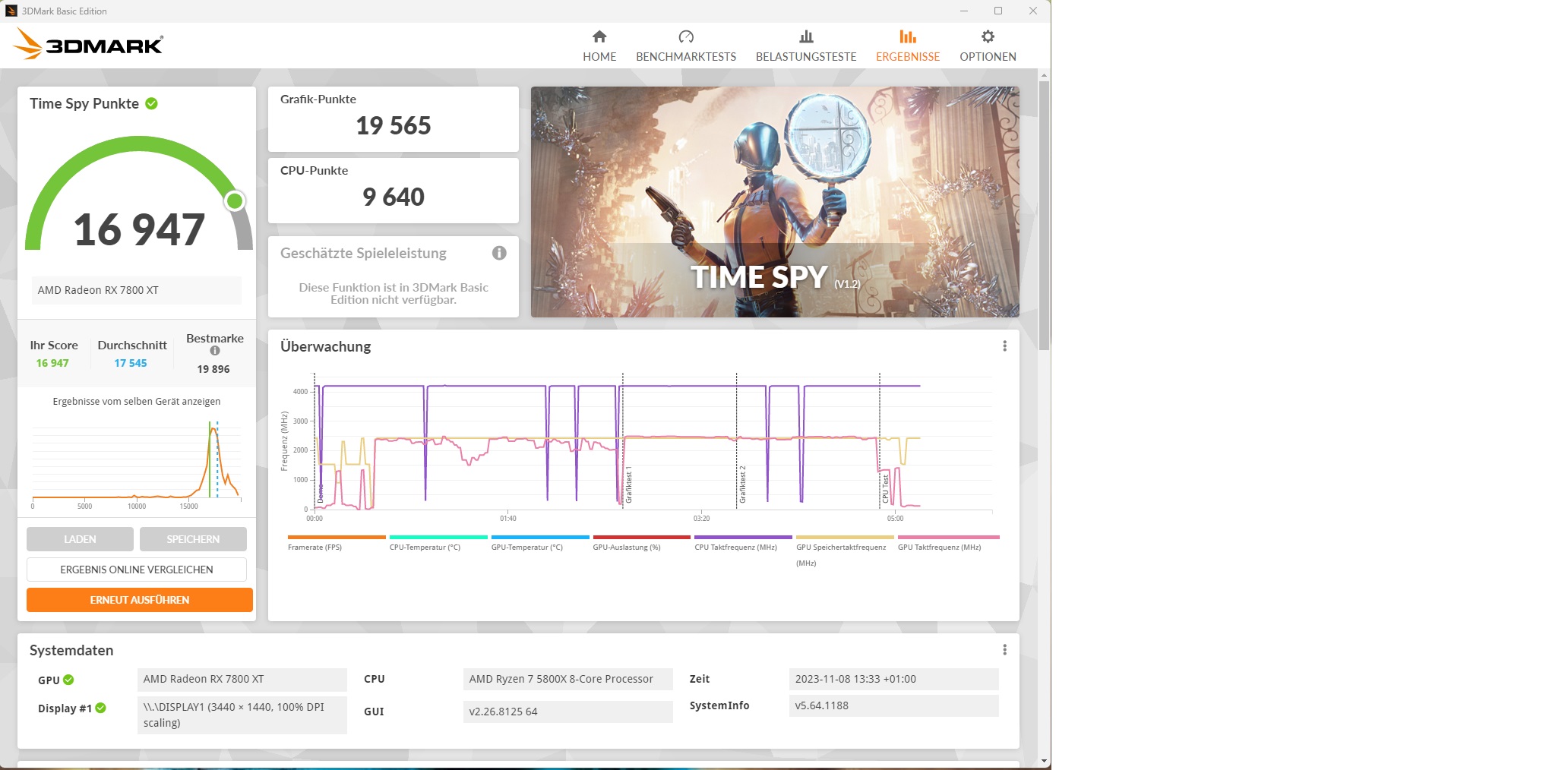This screenshot has height=770, width=1568.
Task: Click the home house icon
Action: tap(599, 36)
